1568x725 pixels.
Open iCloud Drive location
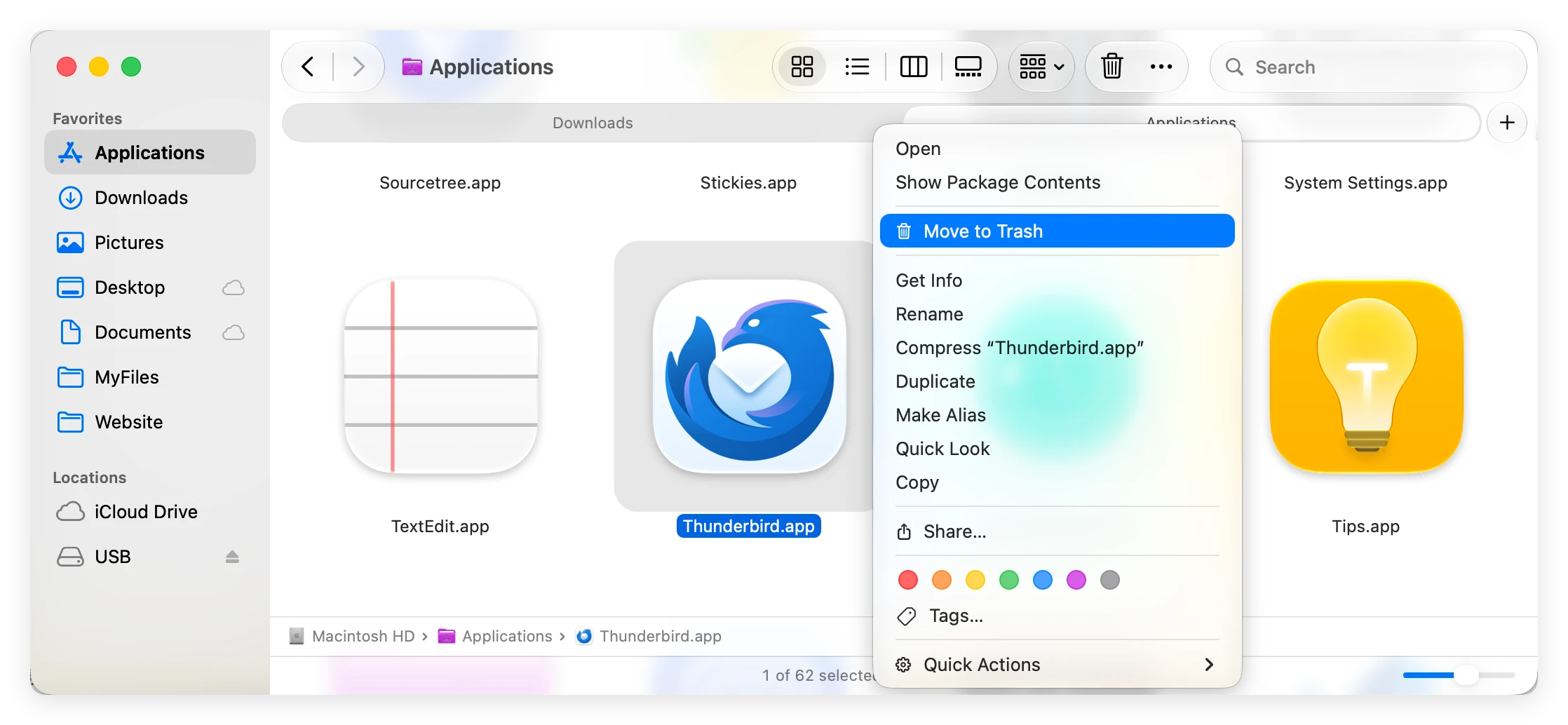click(x=150, y=512)
